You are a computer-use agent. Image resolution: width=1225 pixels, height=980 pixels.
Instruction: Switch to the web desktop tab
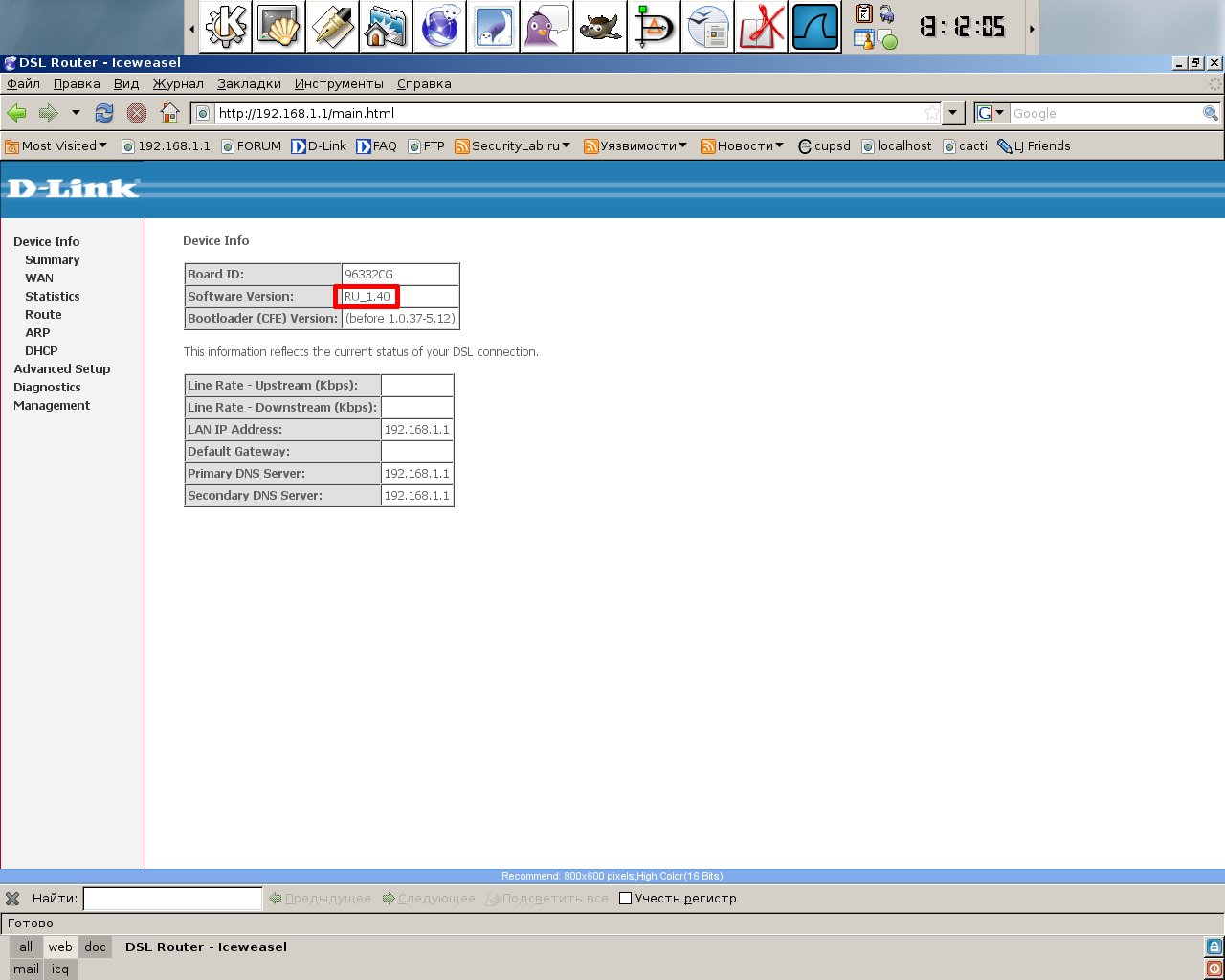[x=60, y=947]
